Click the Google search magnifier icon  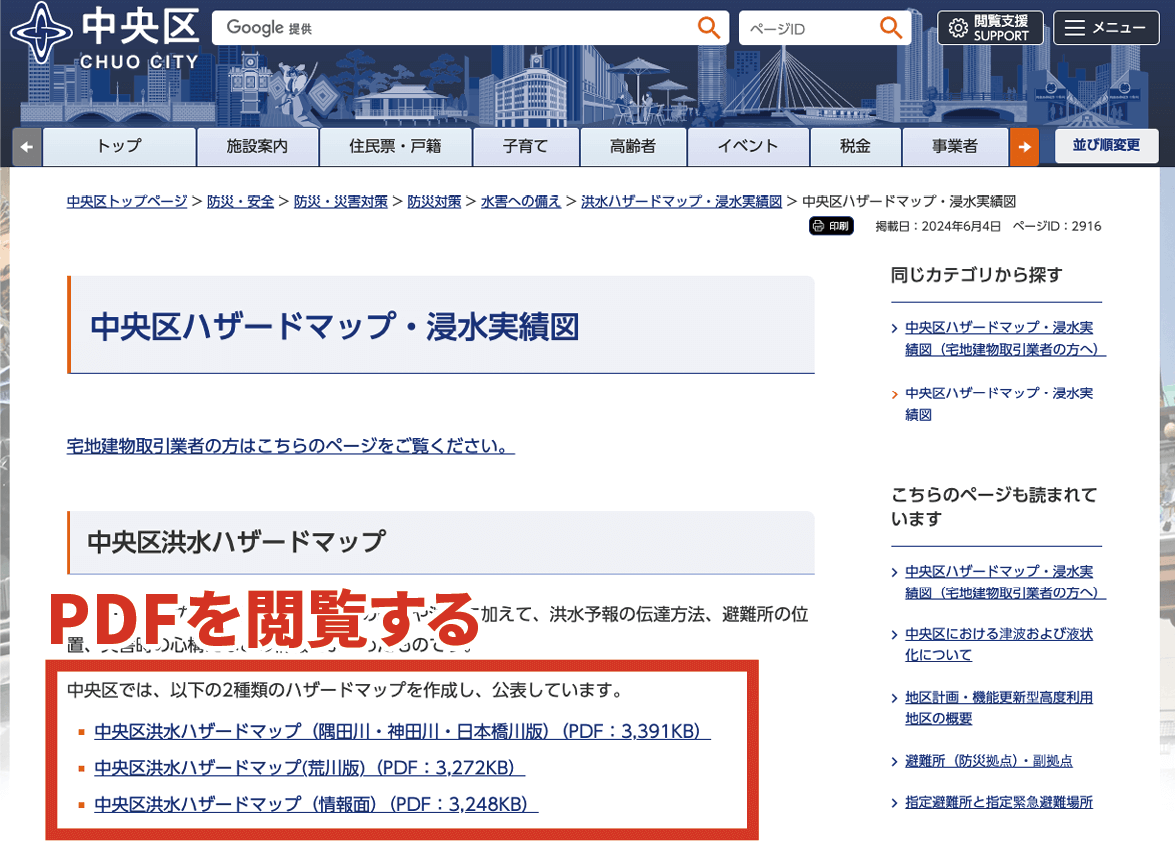(709, 27)
